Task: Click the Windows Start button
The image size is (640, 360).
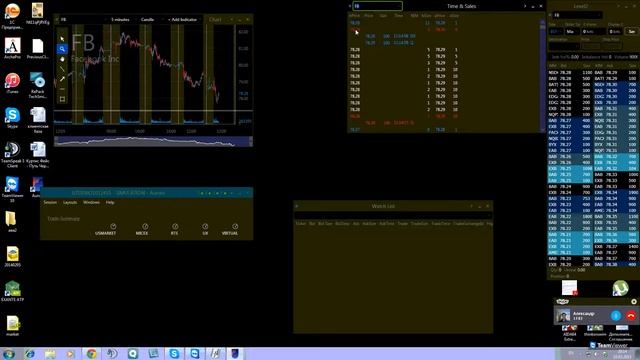Action: [8, 354]
